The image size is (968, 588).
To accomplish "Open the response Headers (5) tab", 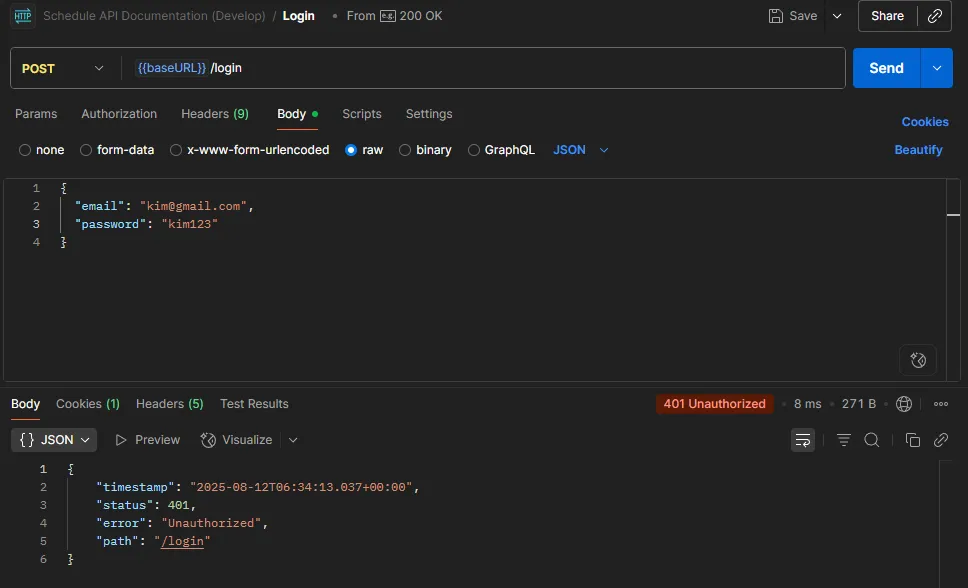I will tap(169, 404).
